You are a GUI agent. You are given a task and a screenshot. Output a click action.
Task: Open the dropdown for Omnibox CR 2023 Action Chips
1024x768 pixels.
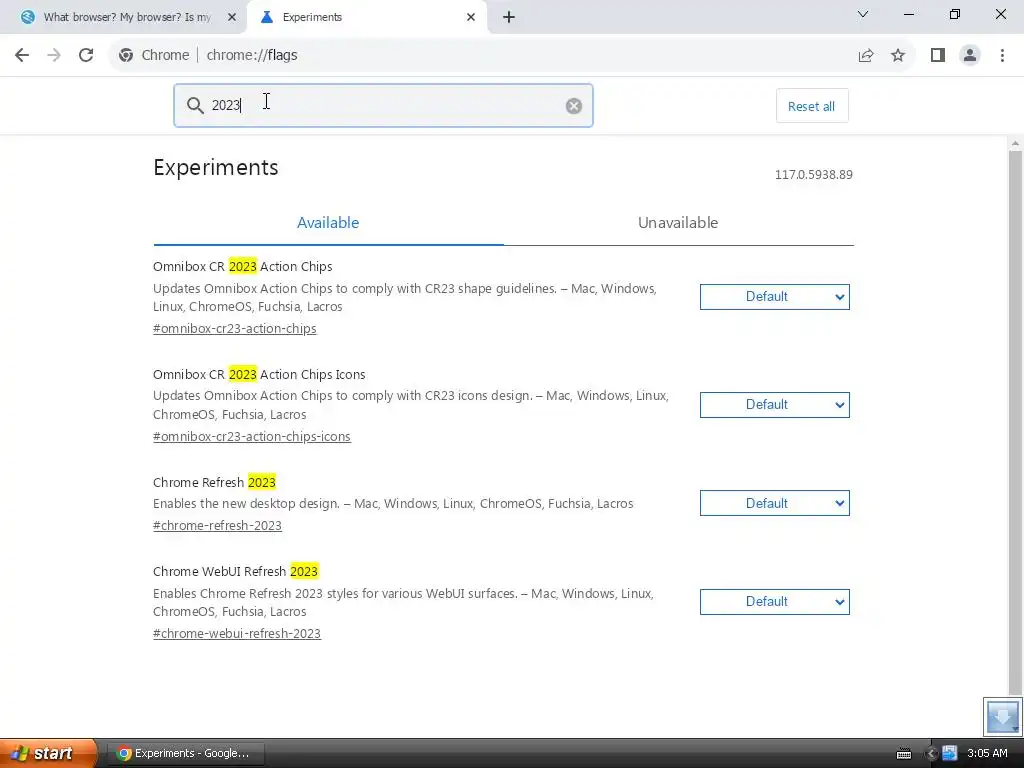pos(775,297)
